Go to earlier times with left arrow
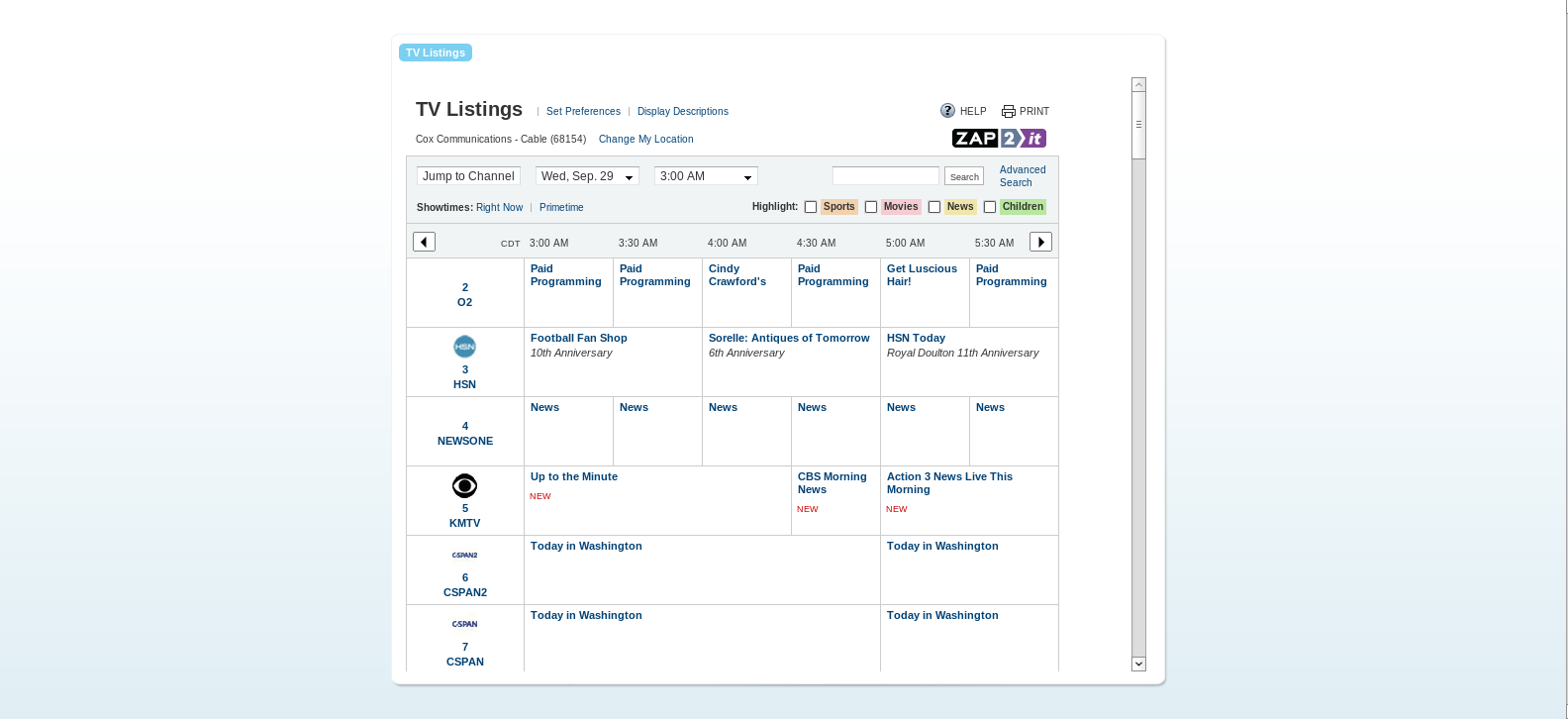Screen dimensions: 1568x719 425,242
